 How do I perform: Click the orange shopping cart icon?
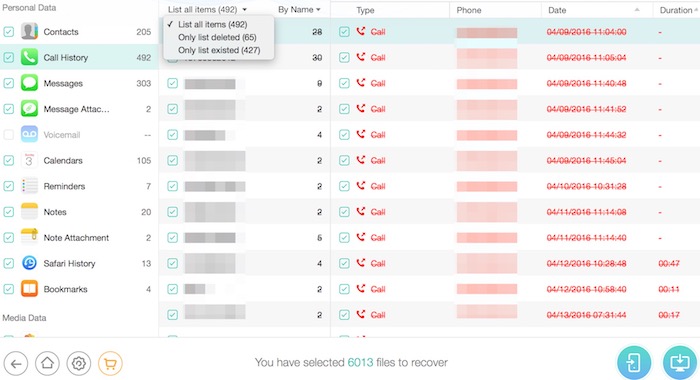110,363
